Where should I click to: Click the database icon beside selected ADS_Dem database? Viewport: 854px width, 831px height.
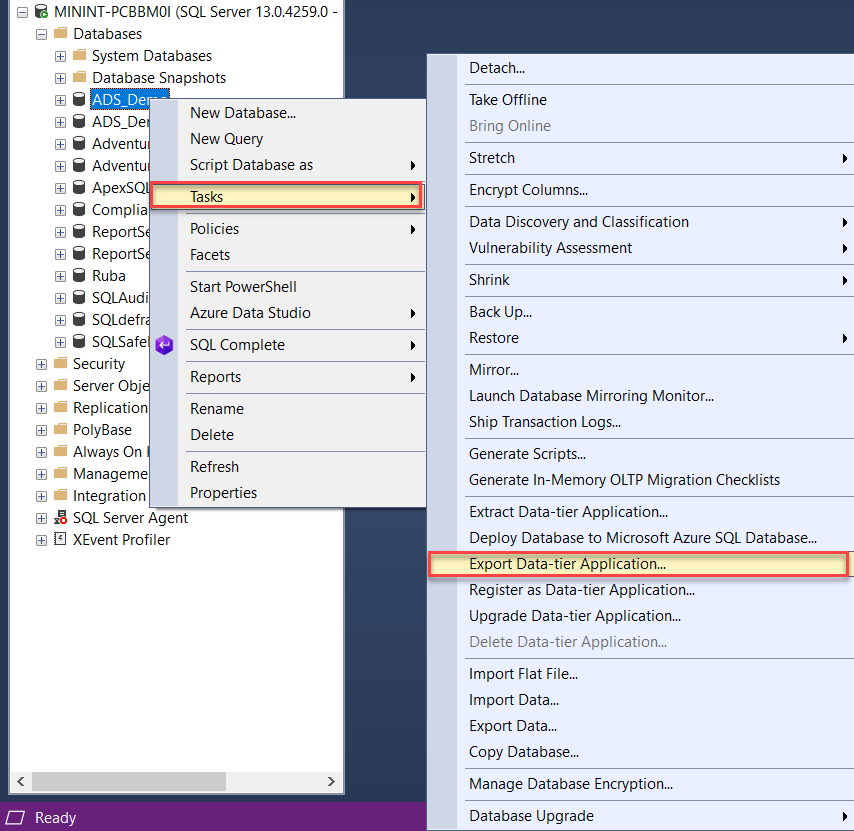click(x=78, y=99)
